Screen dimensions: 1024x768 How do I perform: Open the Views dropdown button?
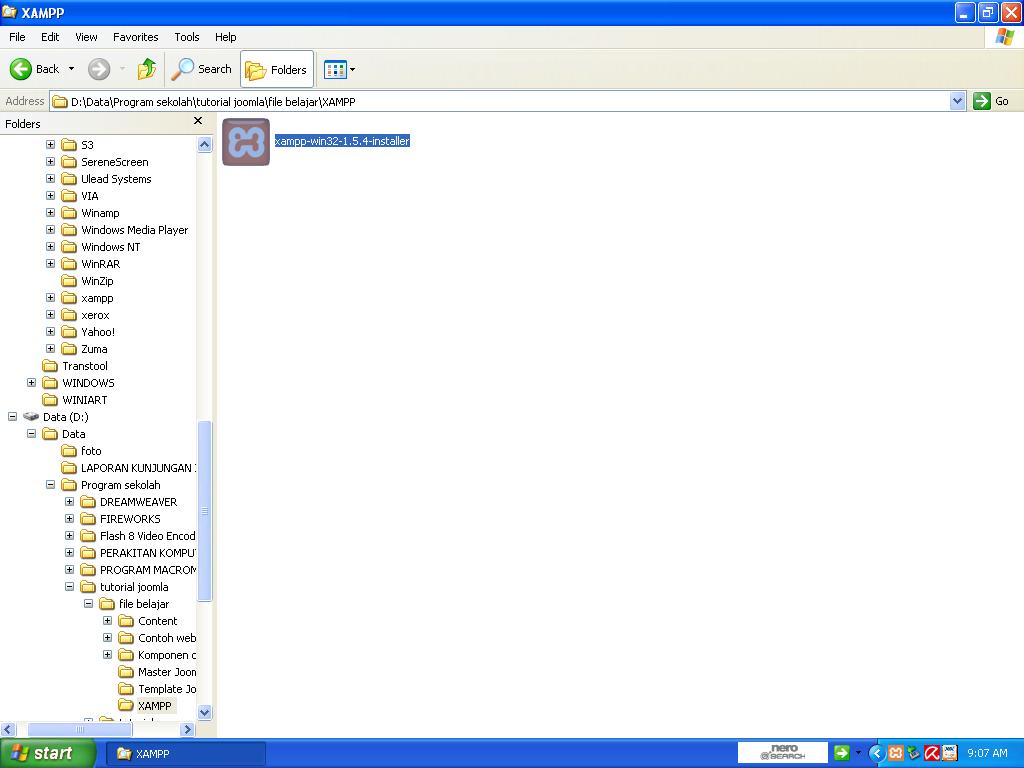(x=340, y=69)
